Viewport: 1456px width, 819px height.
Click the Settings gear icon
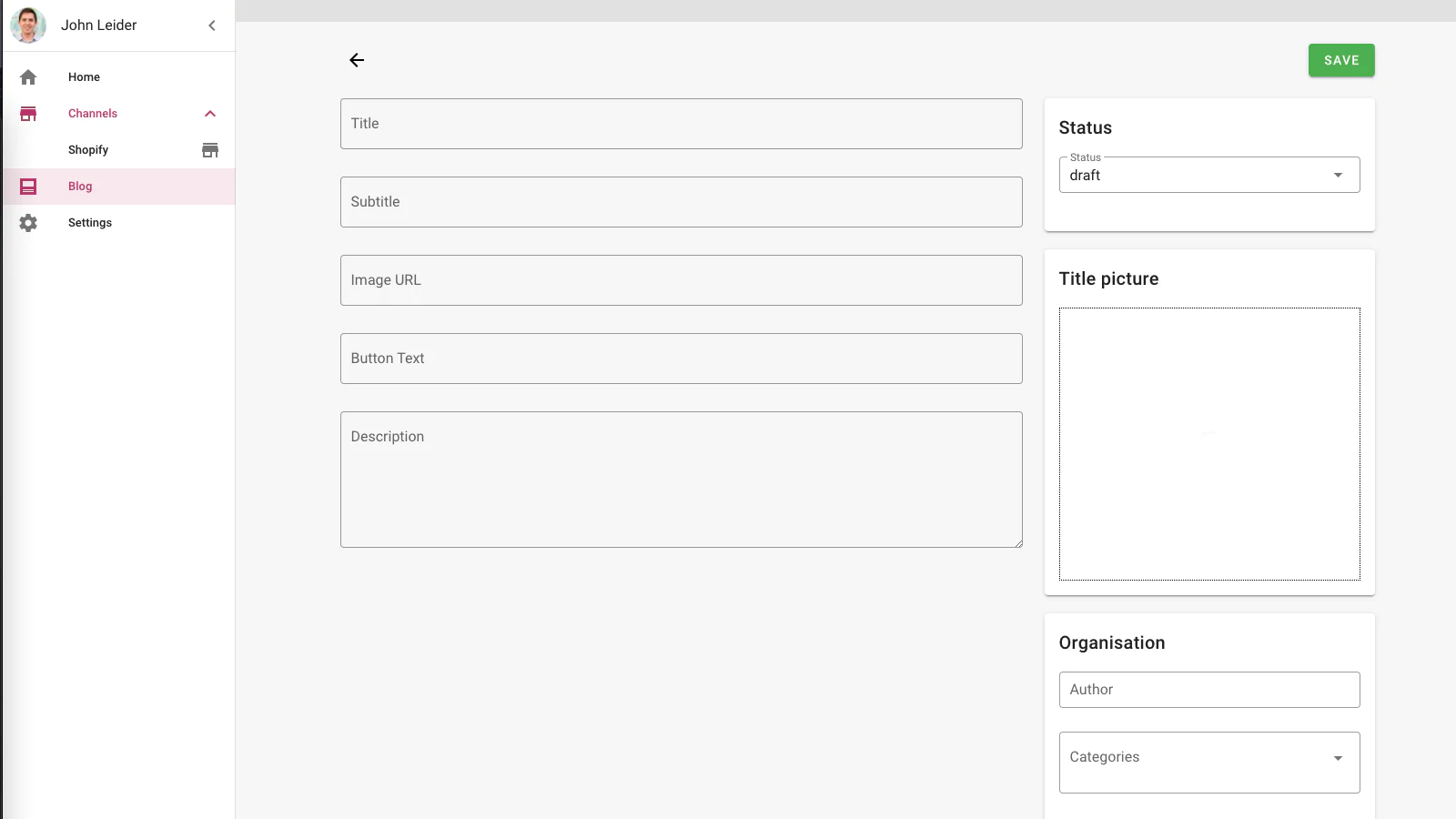28,223
